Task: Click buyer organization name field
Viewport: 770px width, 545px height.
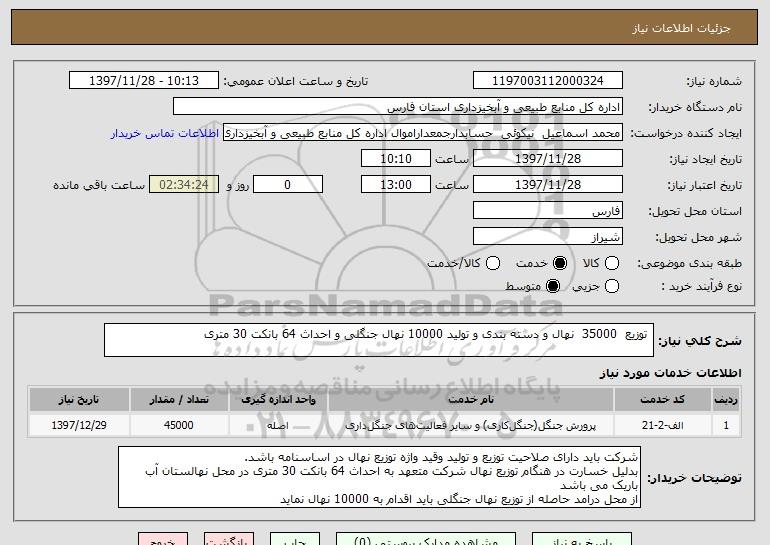Action: tap(398, 107)
